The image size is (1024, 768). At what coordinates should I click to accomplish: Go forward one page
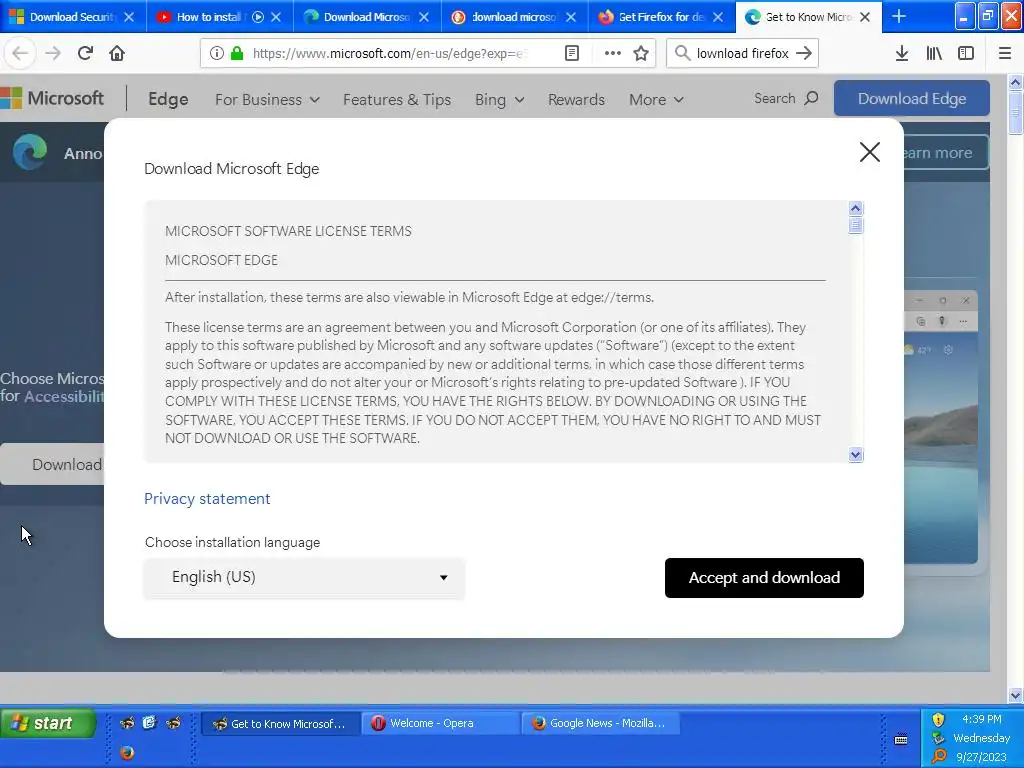click(53, 54)
